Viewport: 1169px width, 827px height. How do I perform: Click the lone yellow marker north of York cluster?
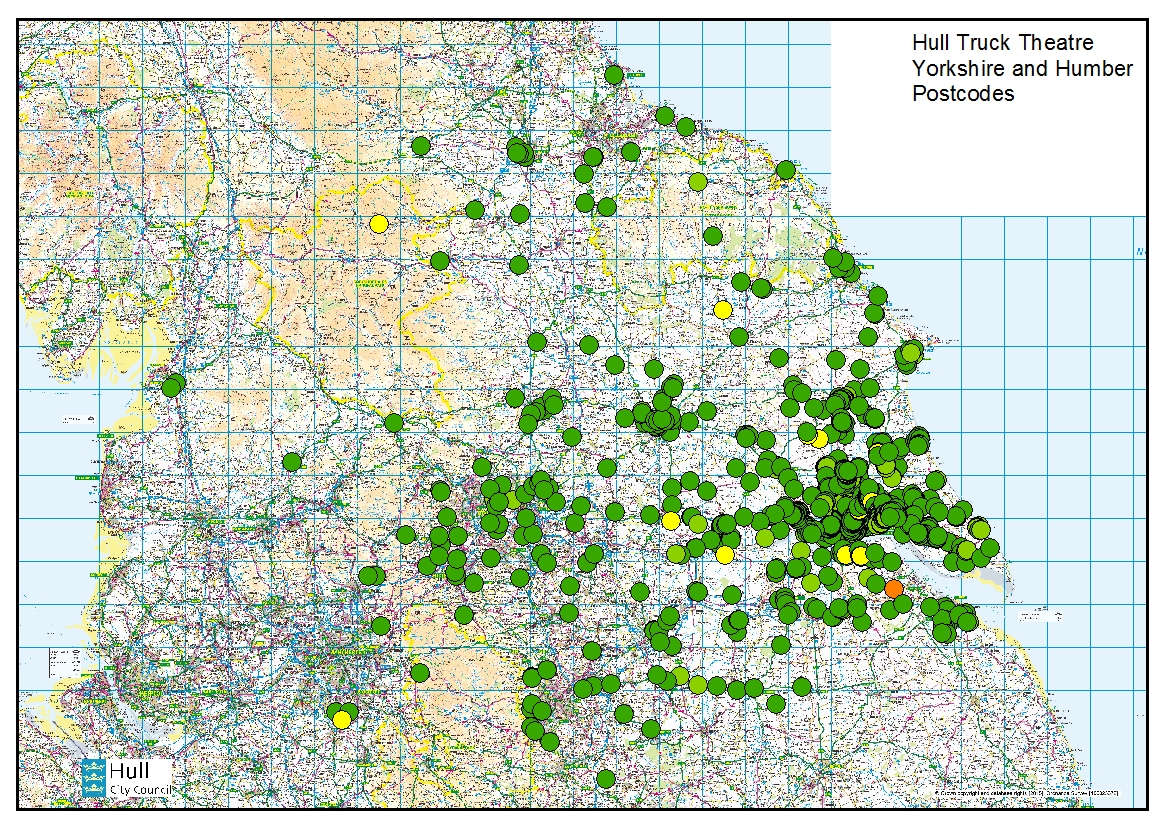coord(722,309)
